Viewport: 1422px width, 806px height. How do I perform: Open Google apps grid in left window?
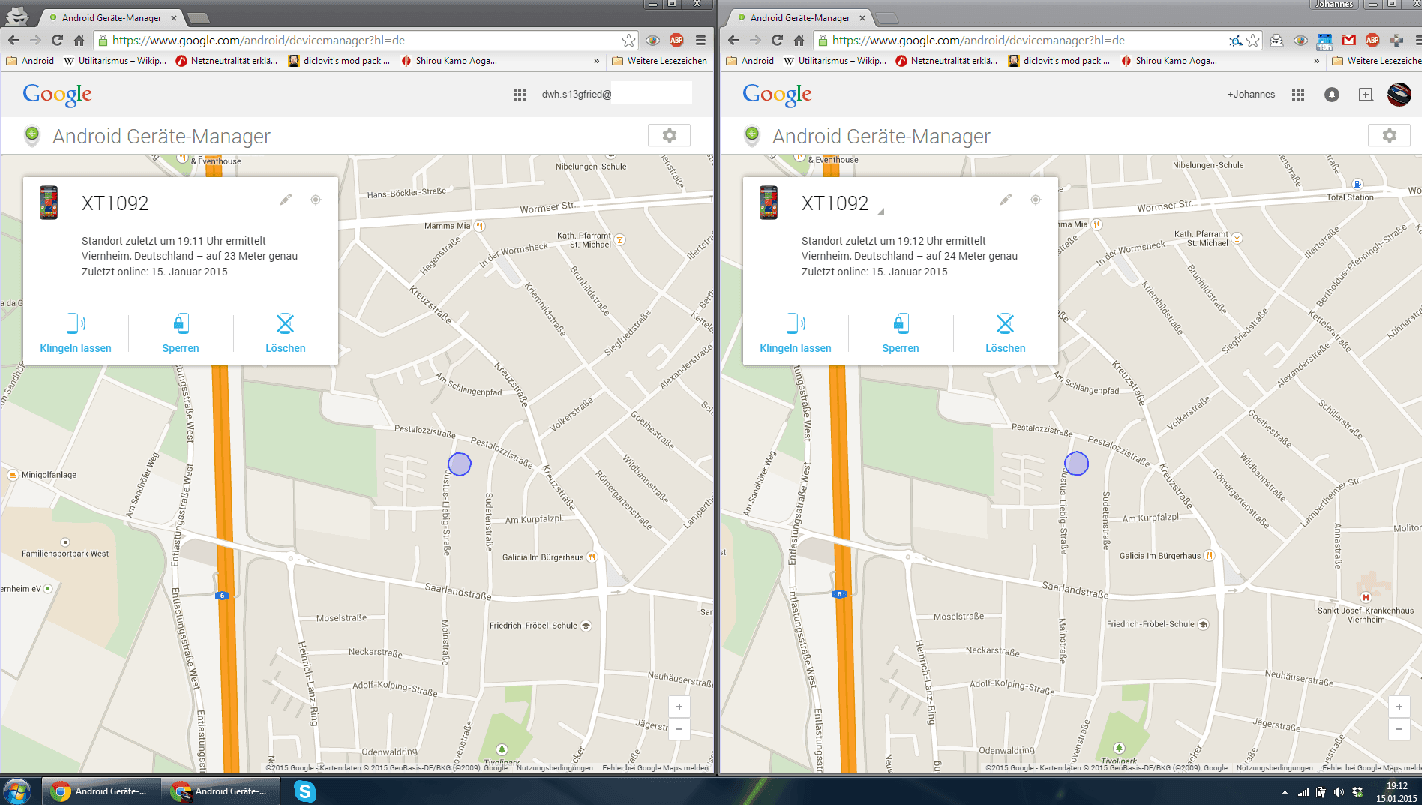coord(520,95)
